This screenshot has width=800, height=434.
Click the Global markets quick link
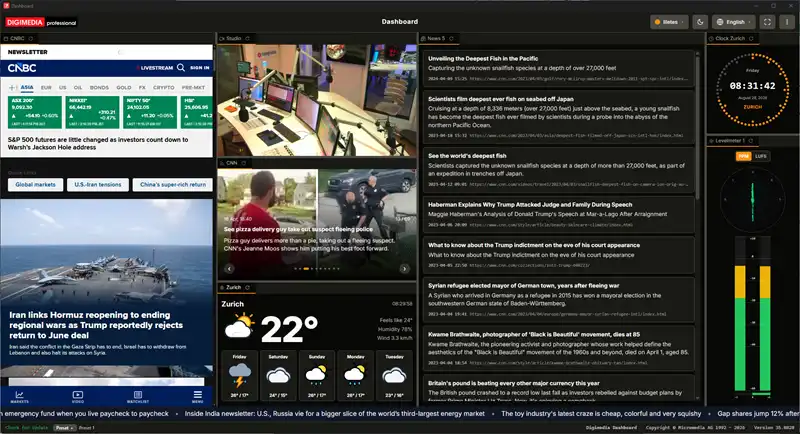point(35,185)
